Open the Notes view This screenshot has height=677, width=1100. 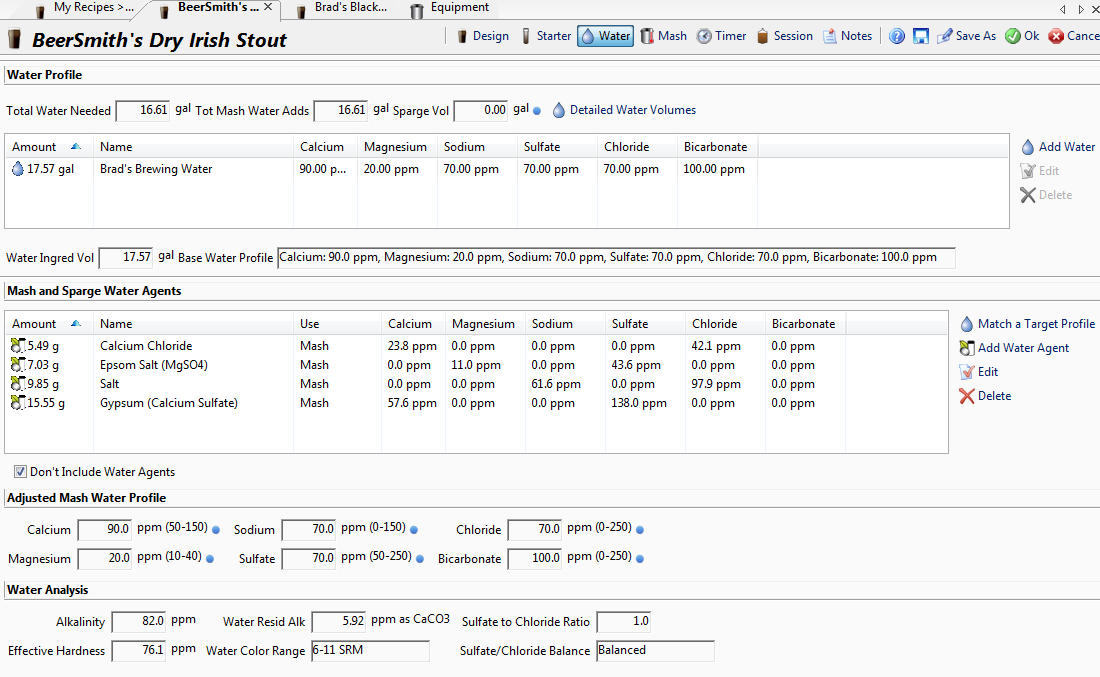tap(847, 36)
